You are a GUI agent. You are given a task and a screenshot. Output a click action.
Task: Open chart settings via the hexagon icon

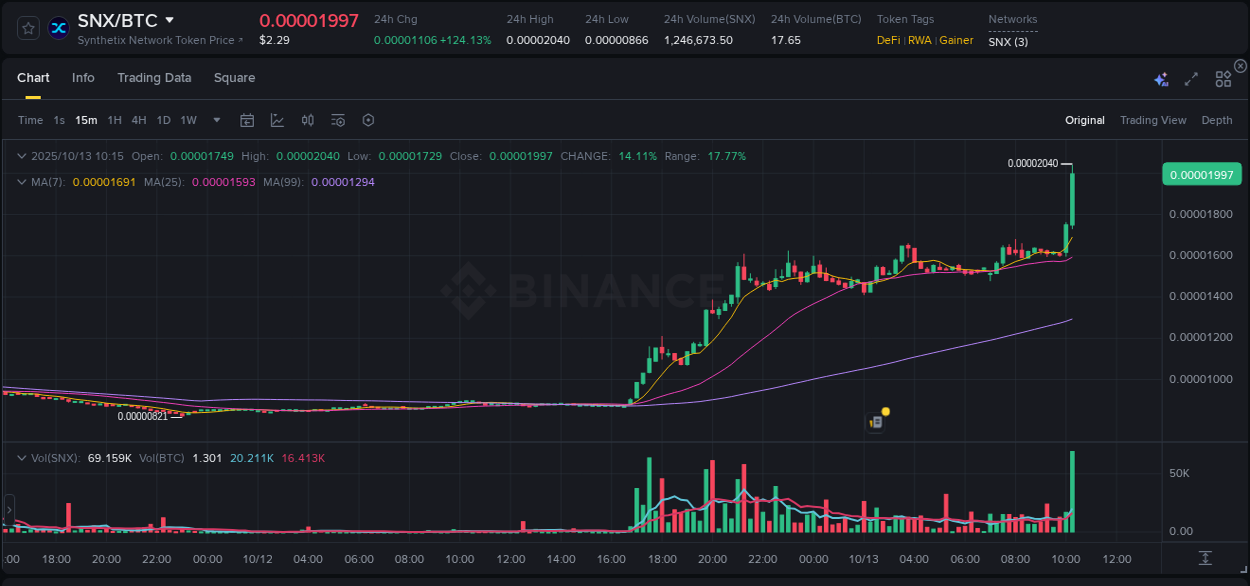click(368, 119)
